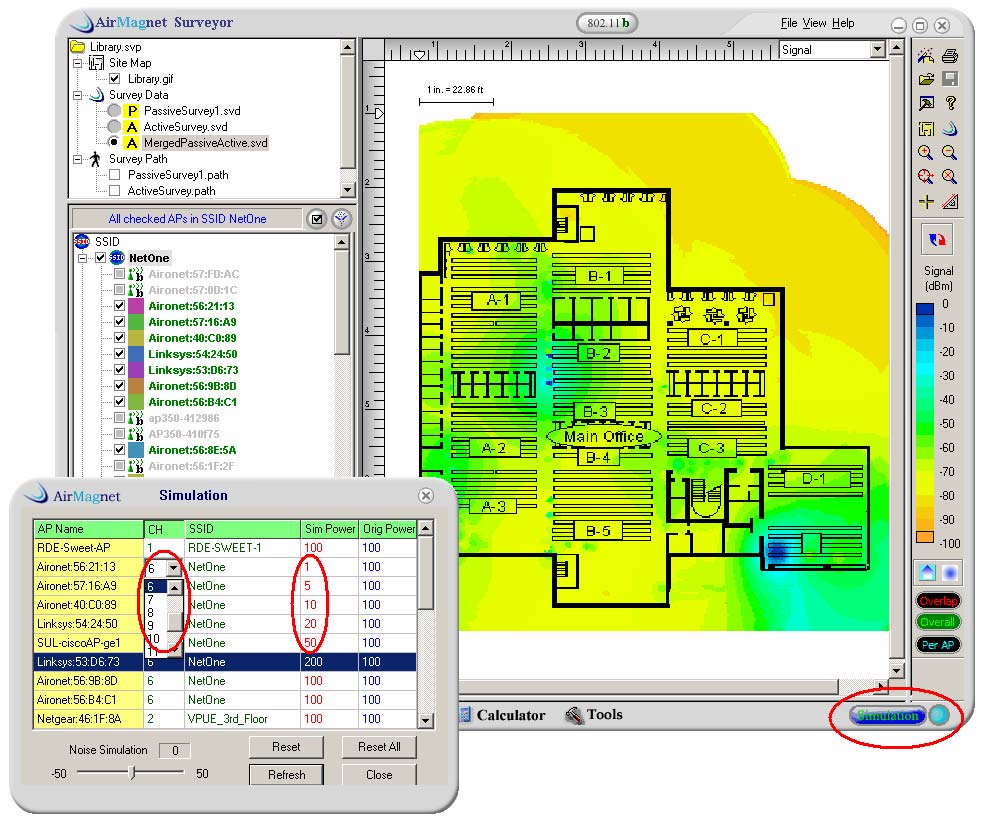990x827 pixels.
Task: Uncheck Linksys:54:24:50 in the AP tree
Action: pos(119,354)
